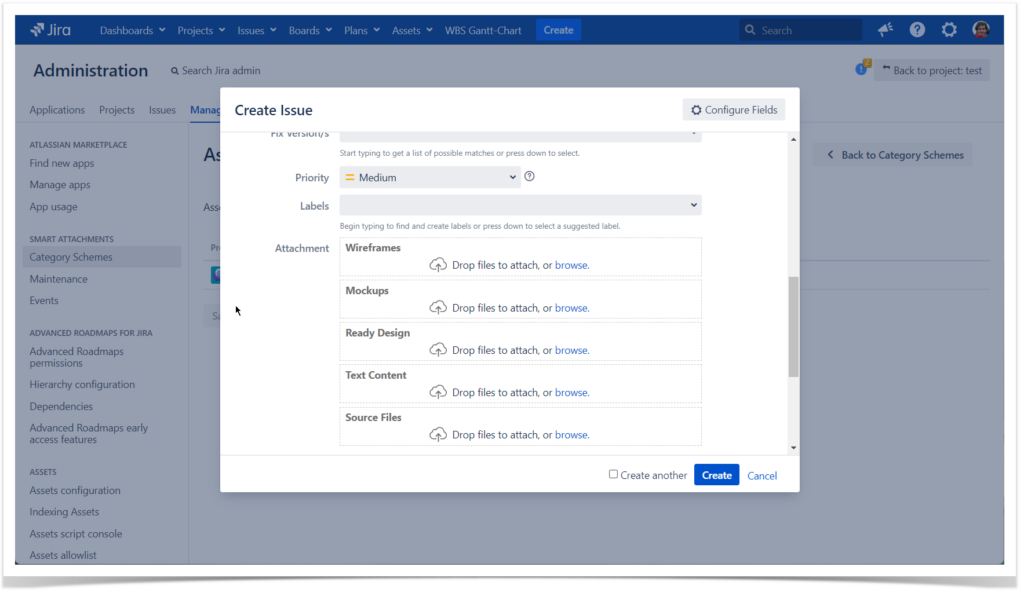Open Configure Fields in the dialog header
This screenshot has width=1024, height=593.
coord(733,109)
